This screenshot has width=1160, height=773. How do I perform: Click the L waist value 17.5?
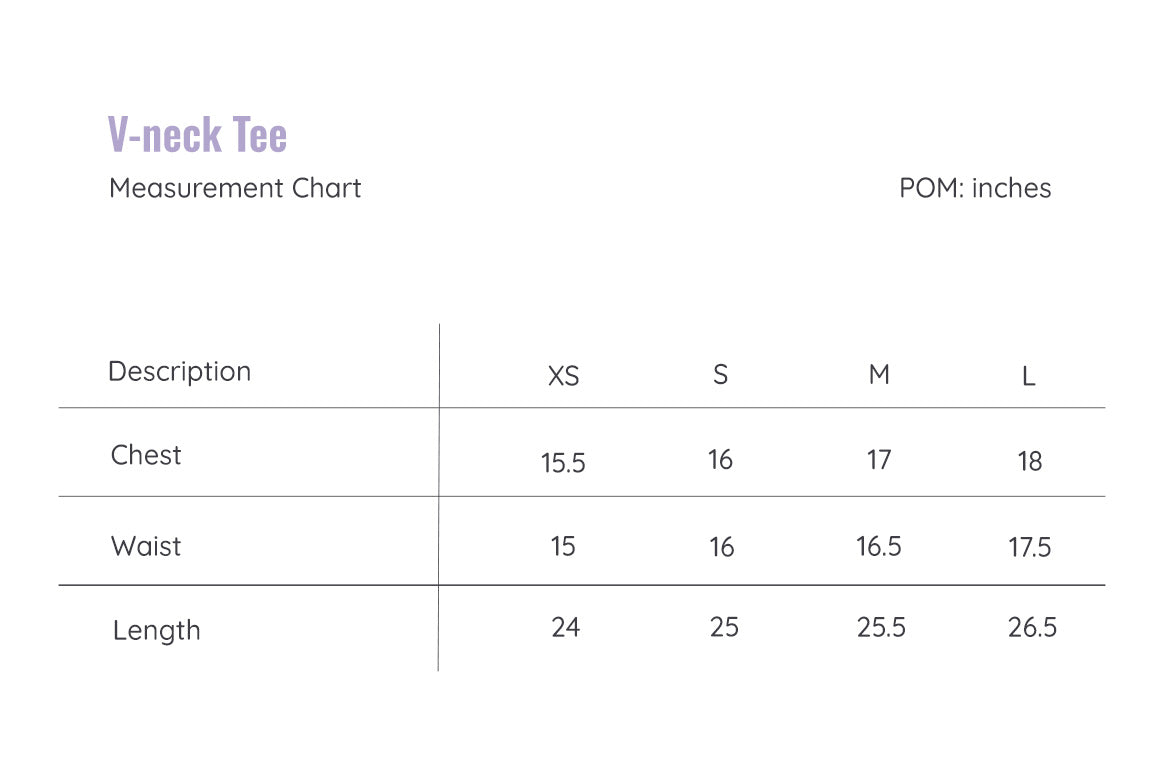click(x=1030, y=547)
